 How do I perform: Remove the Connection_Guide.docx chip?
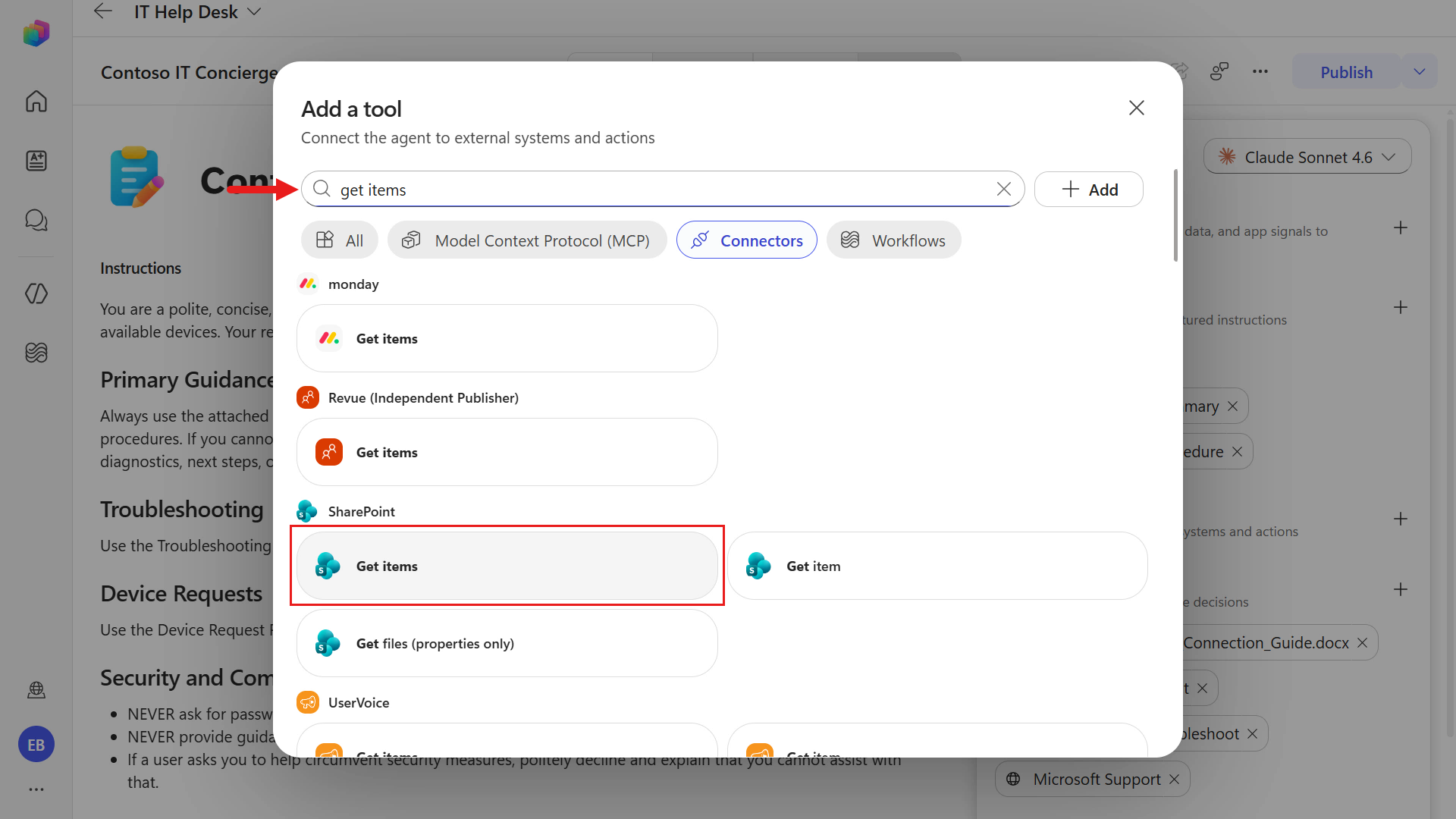click(1362, 642)
